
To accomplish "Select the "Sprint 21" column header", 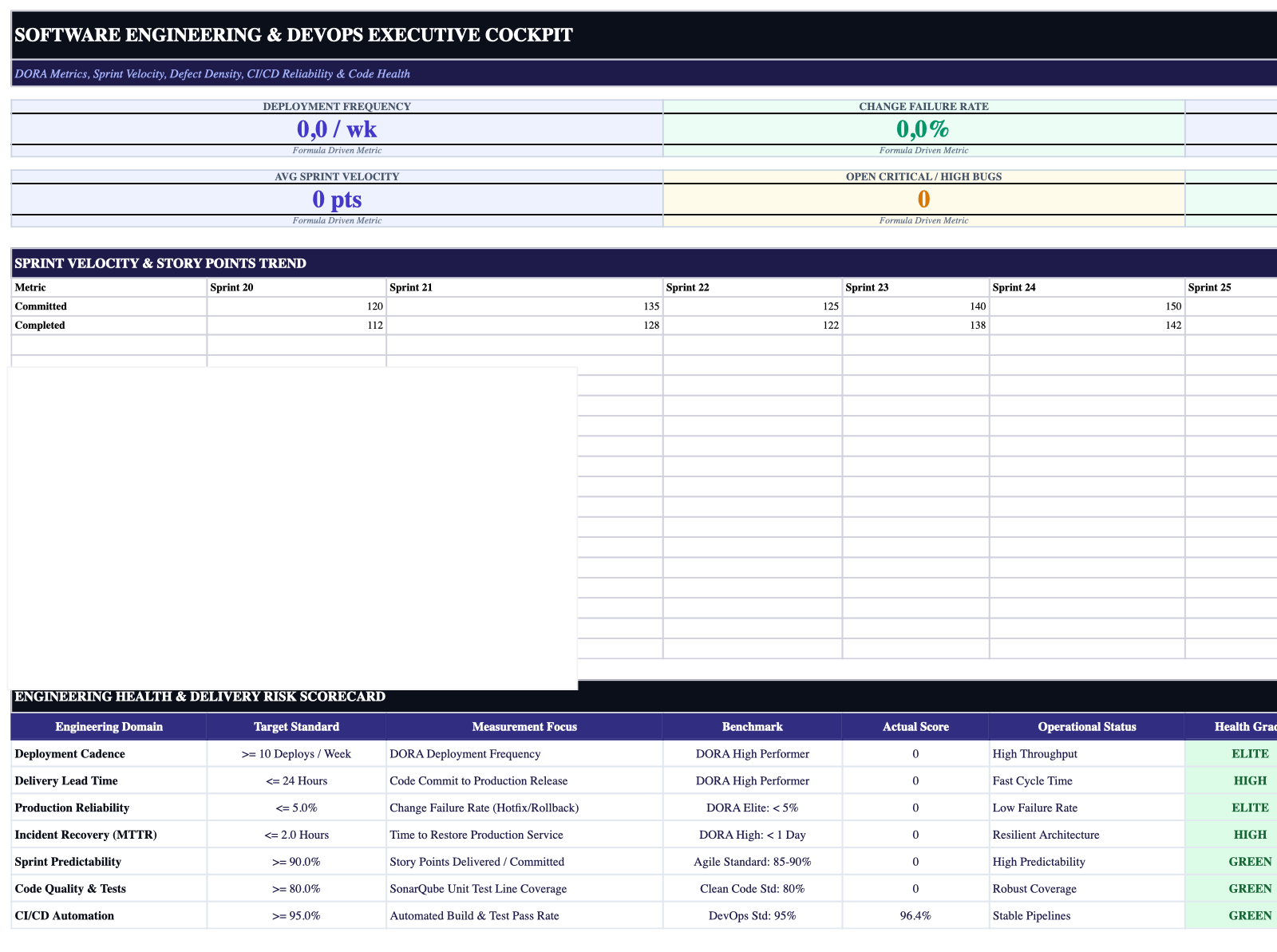I will 524,287.
